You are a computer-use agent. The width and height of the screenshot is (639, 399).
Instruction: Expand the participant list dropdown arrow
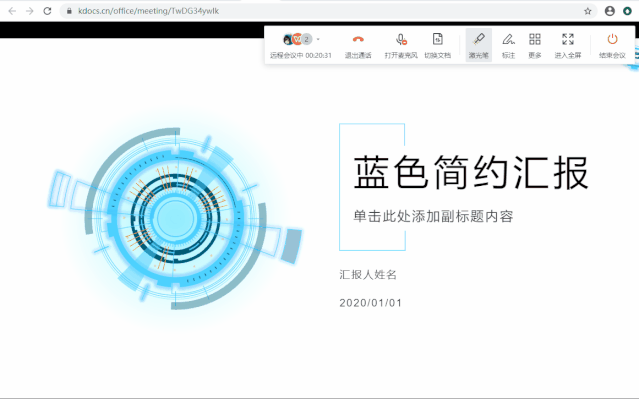(318, 40)
